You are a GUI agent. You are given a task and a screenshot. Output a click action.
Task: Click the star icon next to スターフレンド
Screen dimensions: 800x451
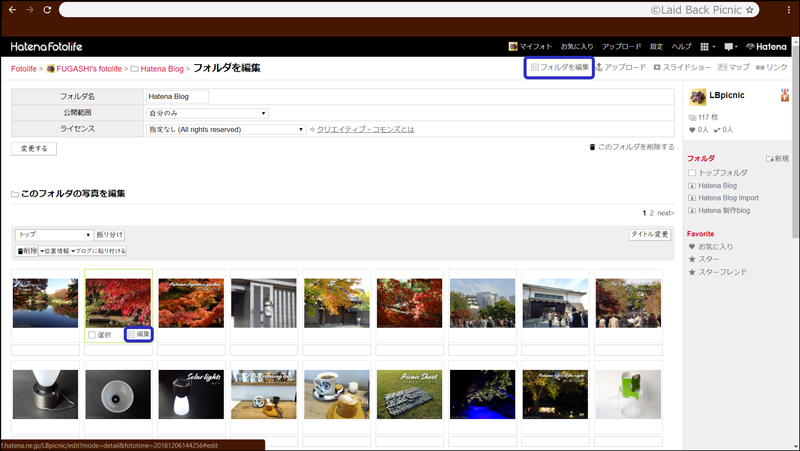[x=692, y=272]
